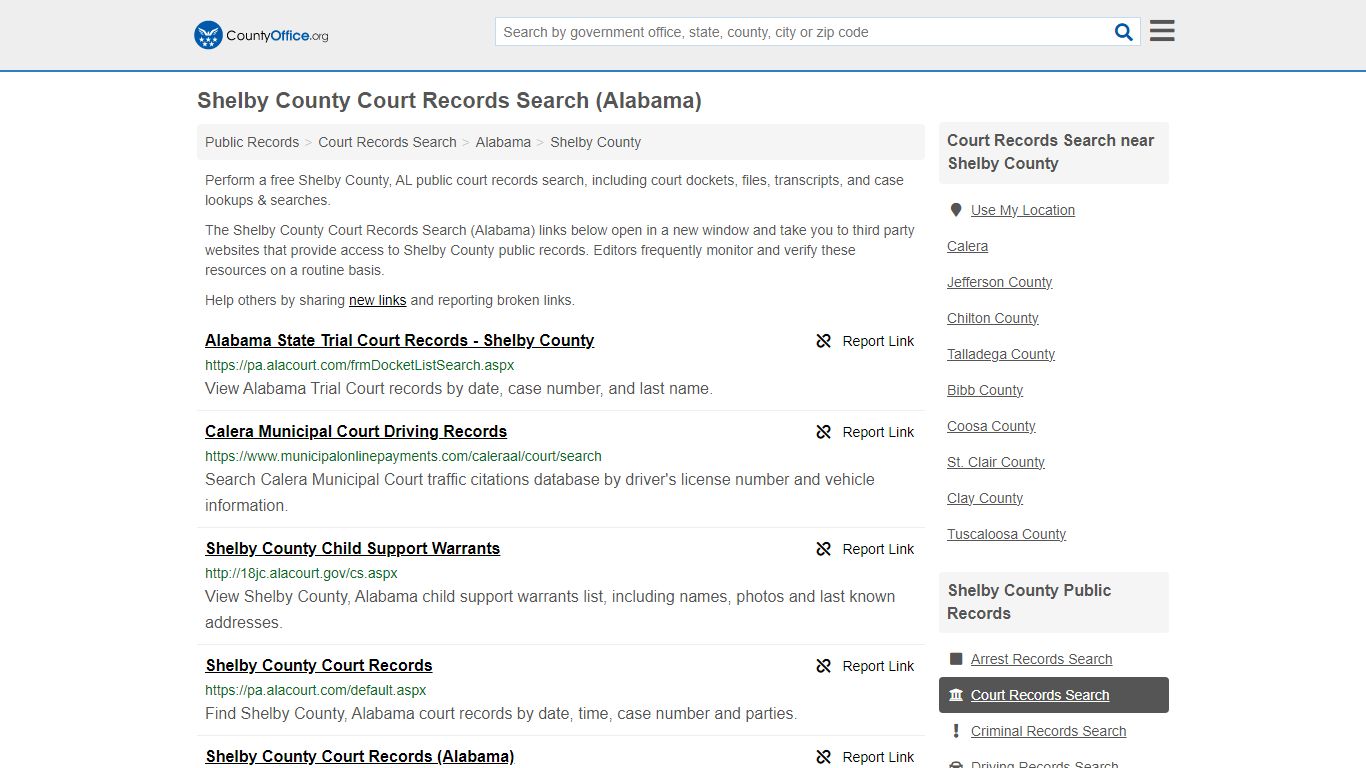This screenshot has width=1366, height=768.
Task: Click the broken-link icon beside Calera Municipal Court Driving Records
Action: click(x=824, y=432)
